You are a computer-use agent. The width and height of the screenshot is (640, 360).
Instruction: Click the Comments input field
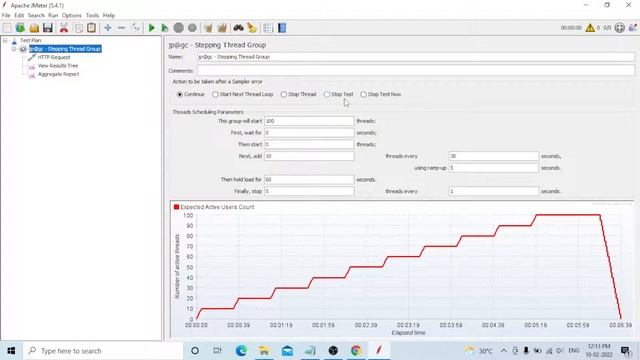(416, 71)
